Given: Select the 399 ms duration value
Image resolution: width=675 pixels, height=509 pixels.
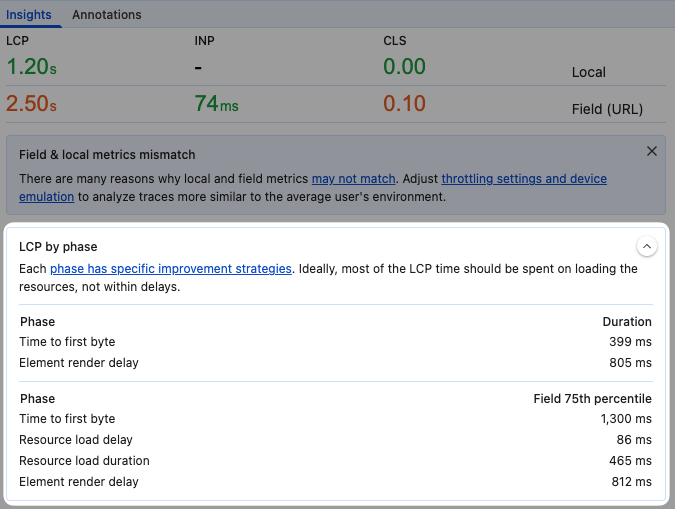Looking at the screenshot, I should coord(630,341).
